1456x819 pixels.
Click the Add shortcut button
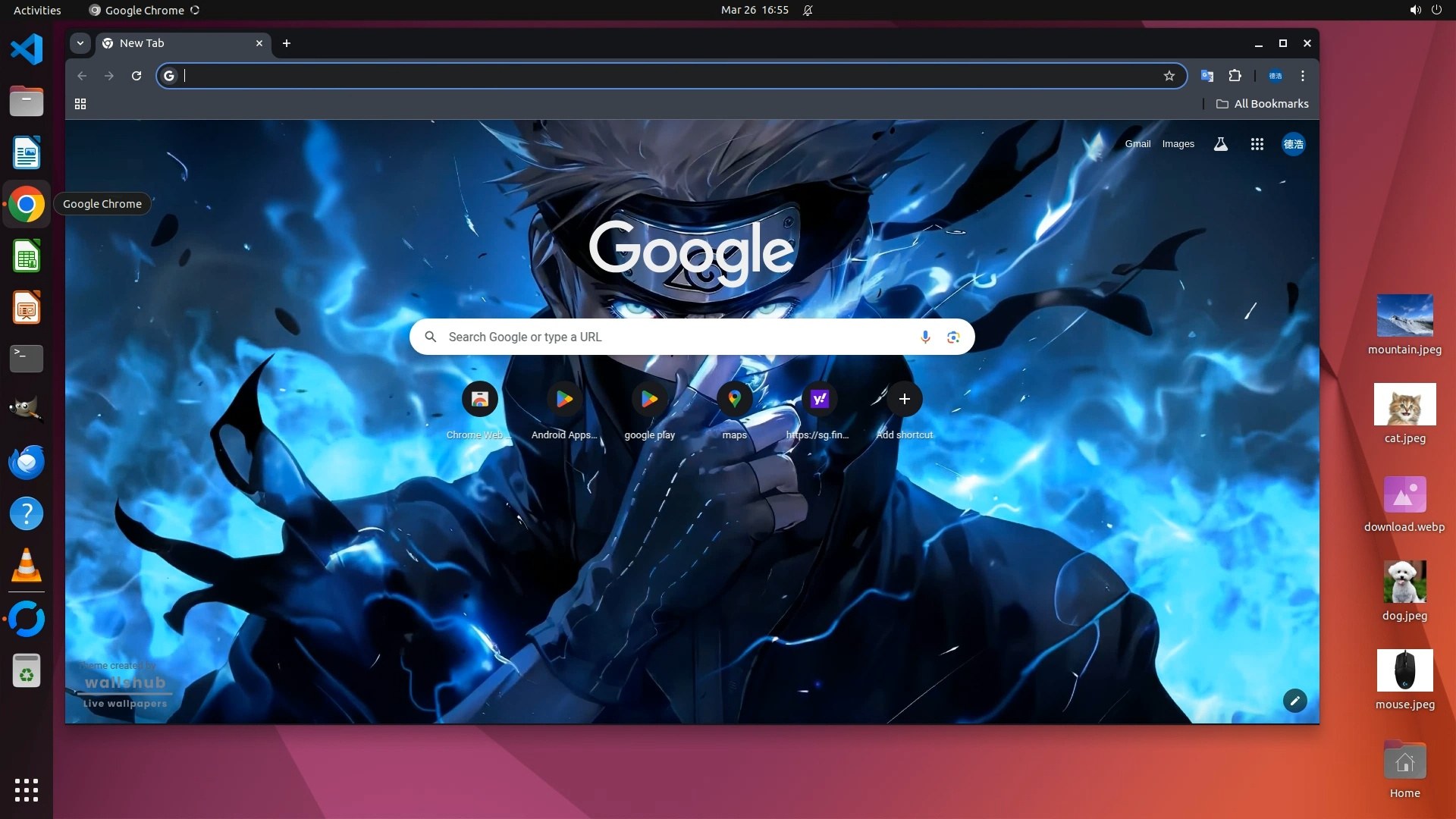[x=904, y=400]
